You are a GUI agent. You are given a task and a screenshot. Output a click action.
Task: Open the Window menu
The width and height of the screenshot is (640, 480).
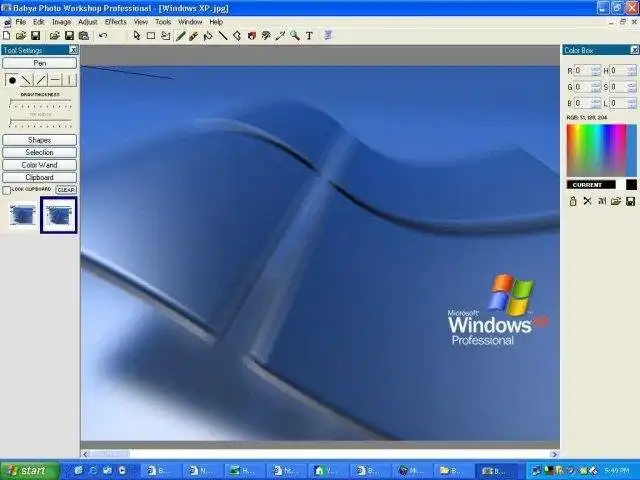coord(190,22)
